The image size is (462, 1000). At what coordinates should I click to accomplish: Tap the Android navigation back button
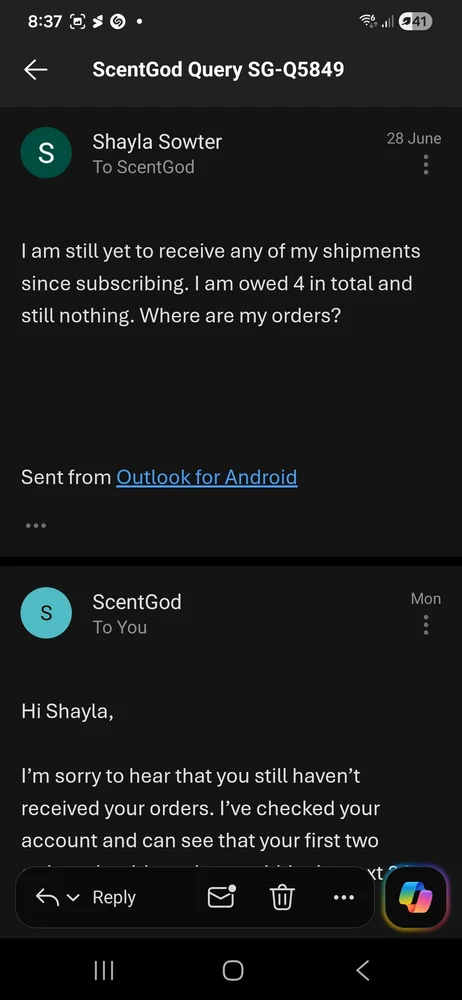362,971
